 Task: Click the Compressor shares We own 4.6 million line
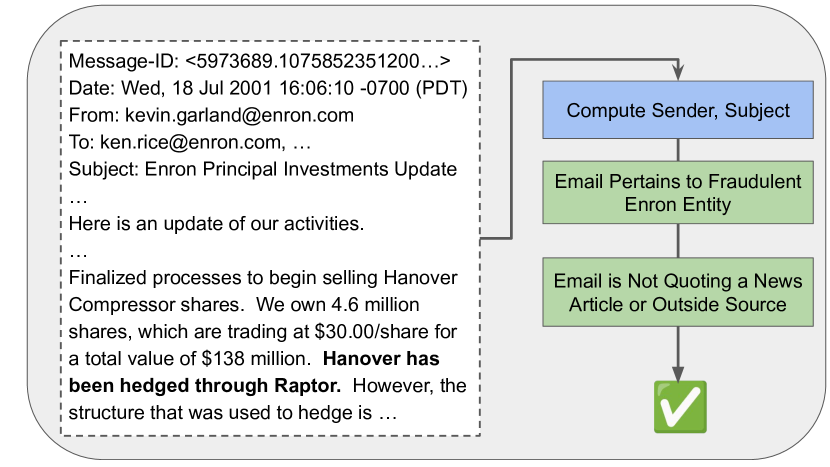point(244,304)
